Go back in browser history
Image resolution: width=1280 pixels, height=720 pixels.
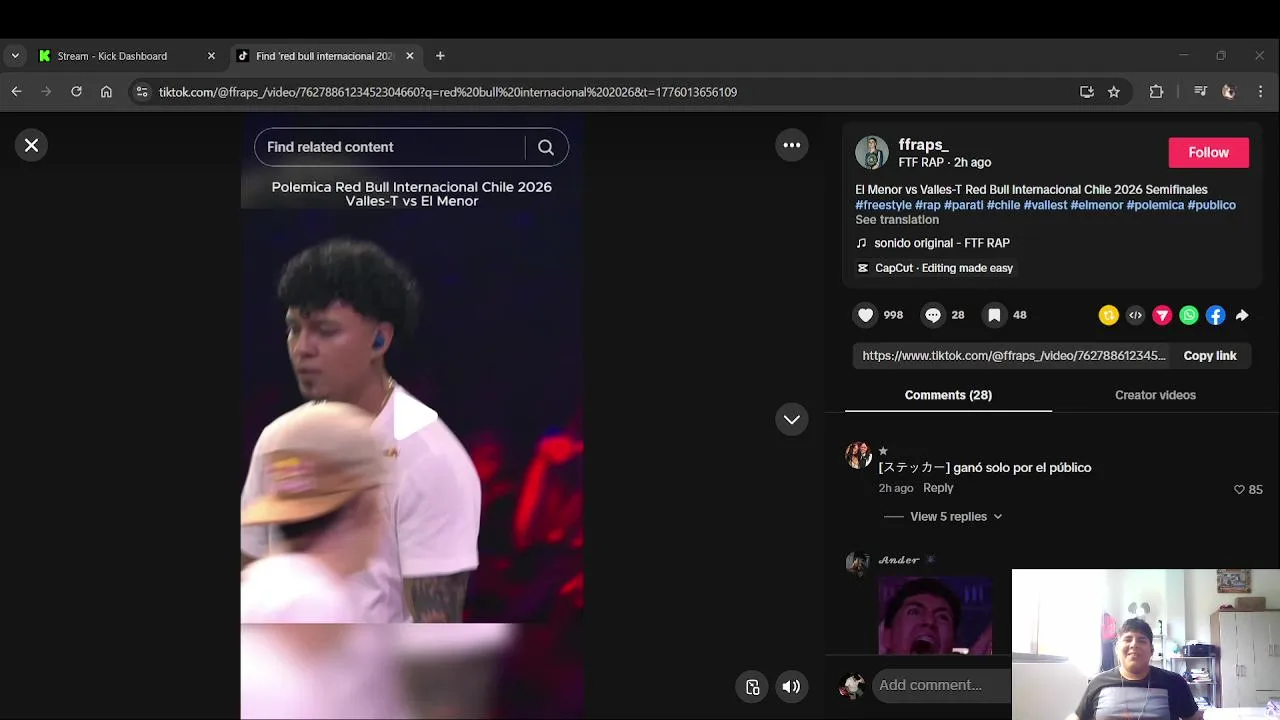pos(16,92)
